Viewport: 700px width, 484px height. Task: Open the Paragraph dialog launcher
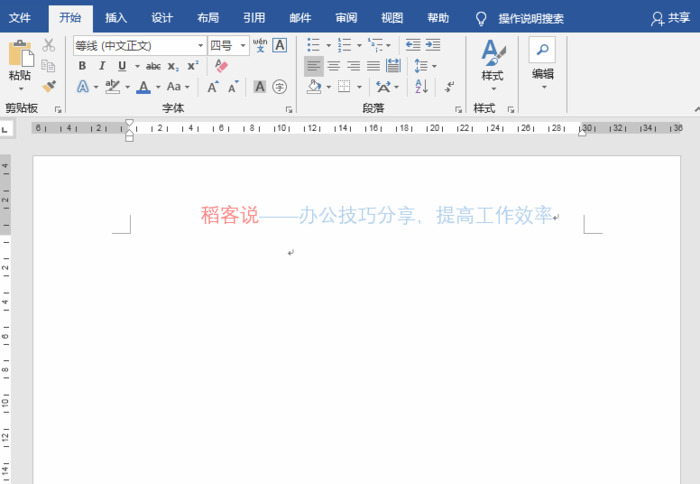(x=458, y=109)
